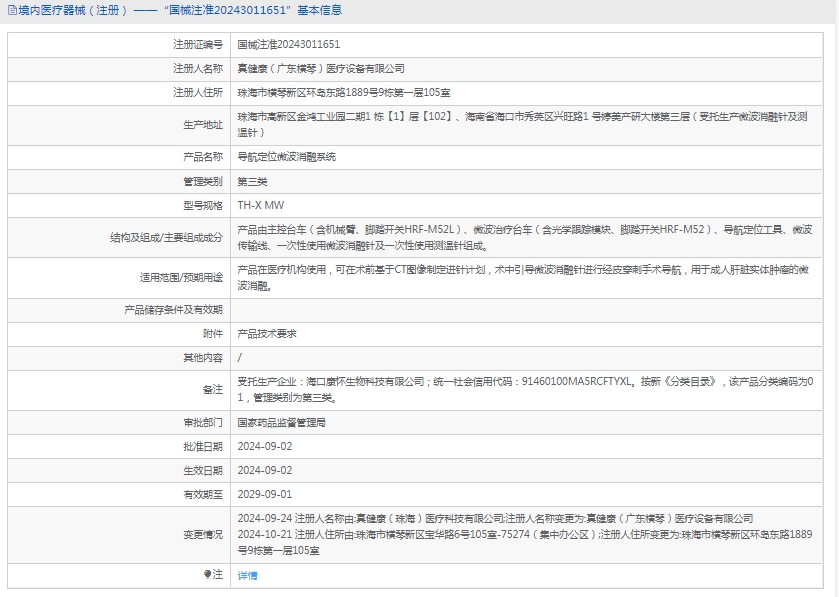Screen dimensions: 839x597
Task: Click the attachment value 产品技术要求
Action: pyautogui.click(x=266, y=333)
